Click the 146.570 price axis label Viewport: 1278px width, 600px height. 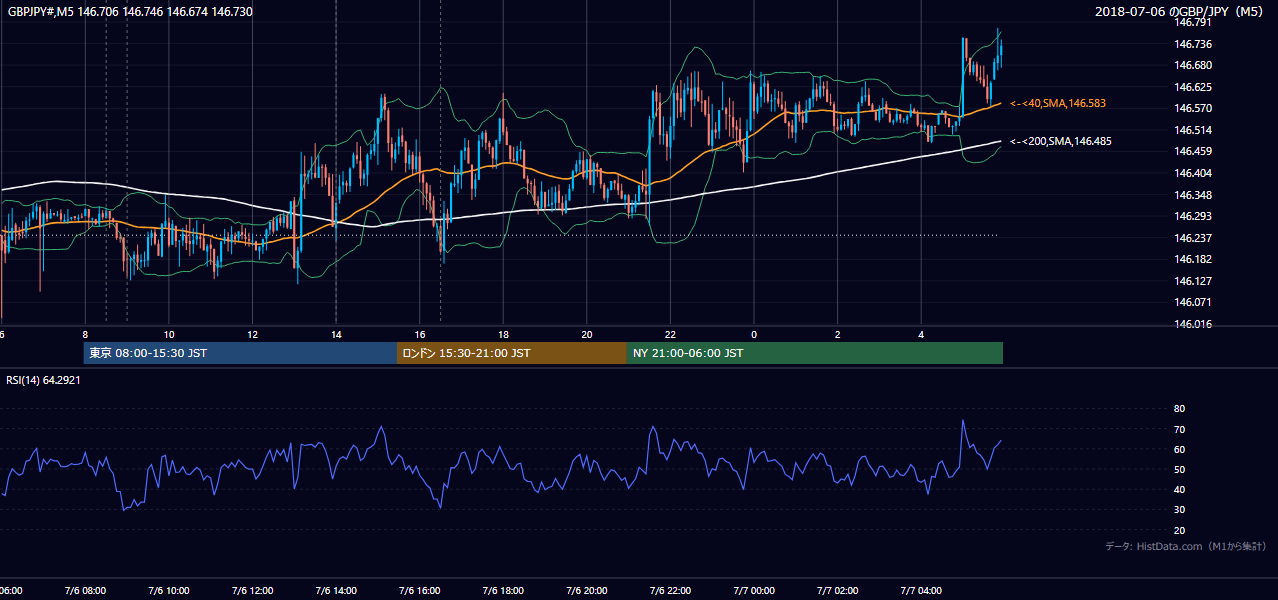pyautogui.click(x=1193, y=108)
